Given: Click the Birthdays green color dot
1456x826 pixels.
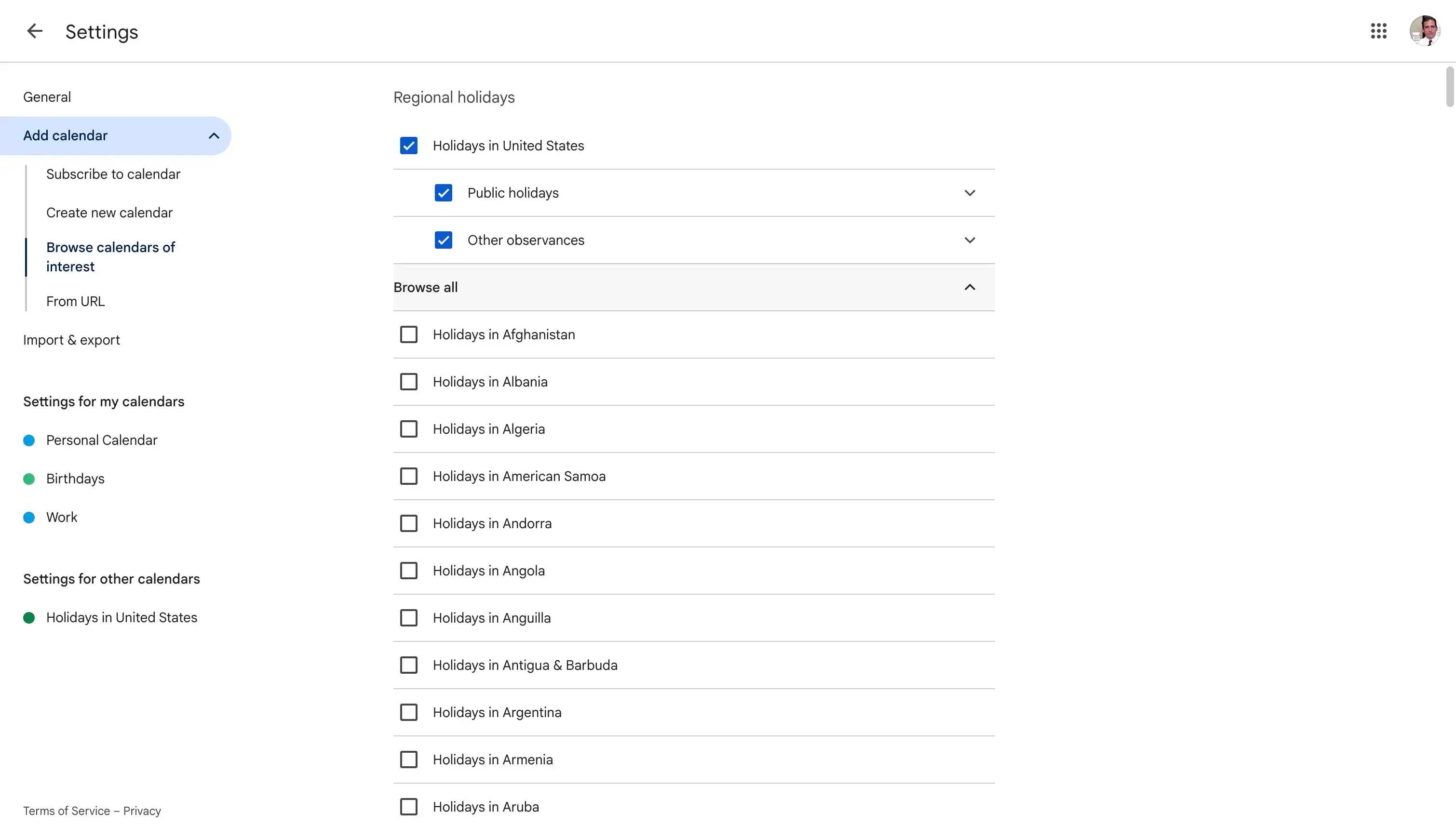Looking at the screenshot, I should point(29,478).
